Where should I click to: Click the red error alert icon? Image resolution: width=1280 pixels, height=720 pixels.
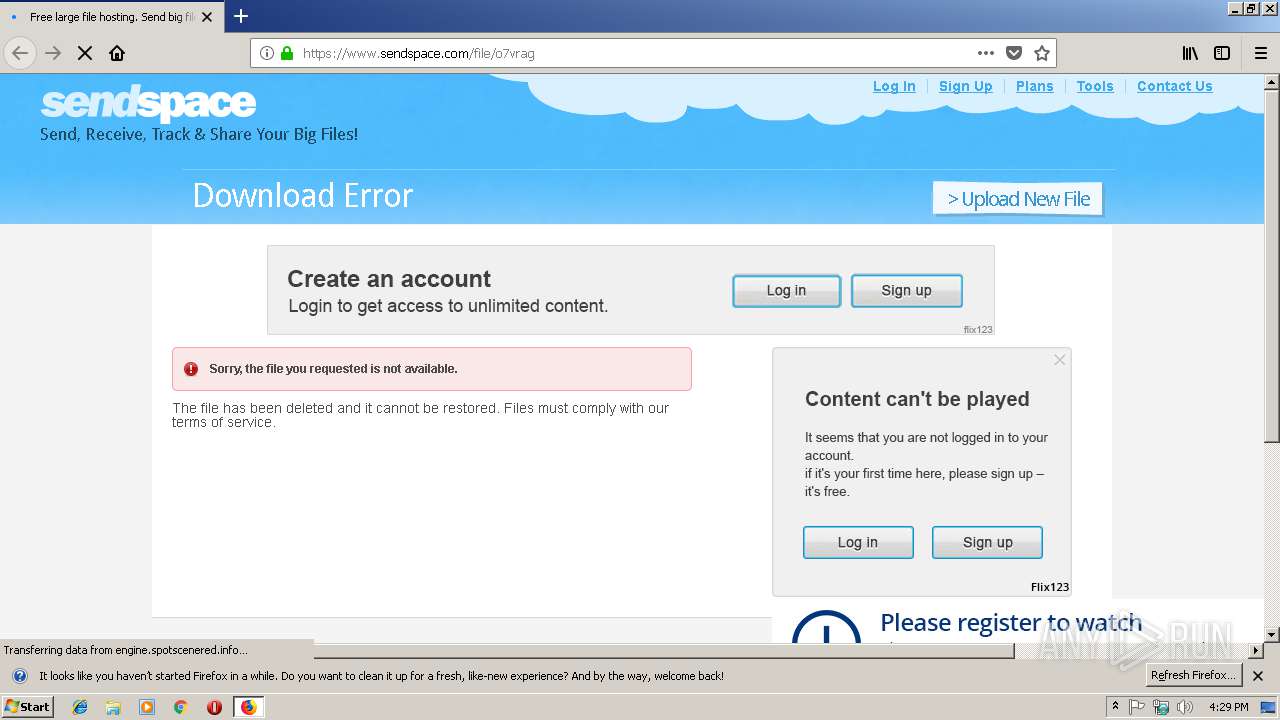coord(191,369)
